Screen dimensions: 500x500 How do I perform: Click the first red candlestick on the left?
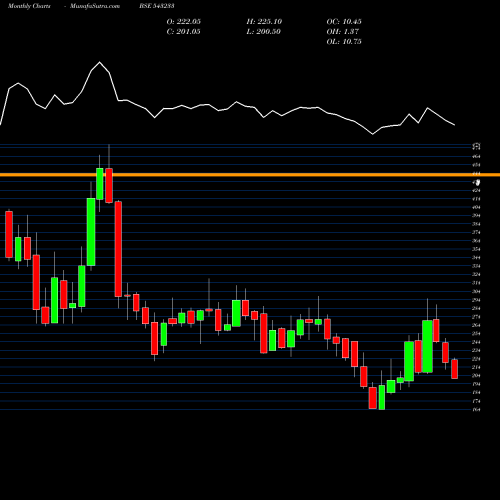tap(9, 234)
